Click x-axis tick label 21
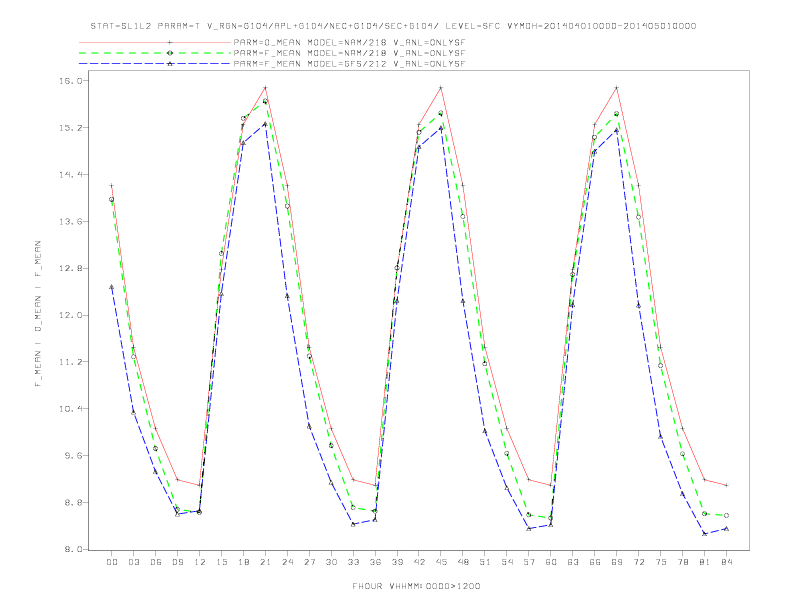 265,562
